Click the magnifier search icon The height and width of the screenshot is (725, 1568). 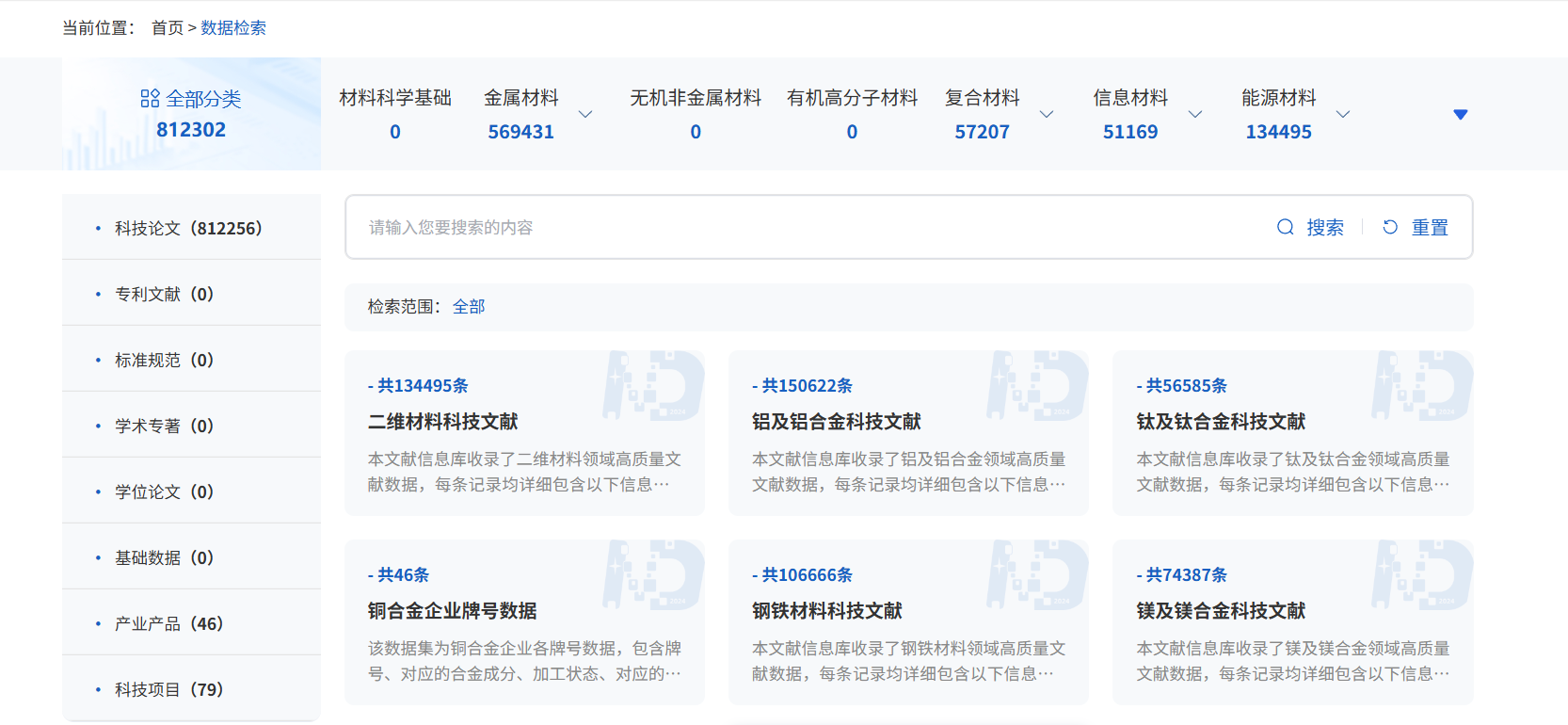coord(1285,227)
